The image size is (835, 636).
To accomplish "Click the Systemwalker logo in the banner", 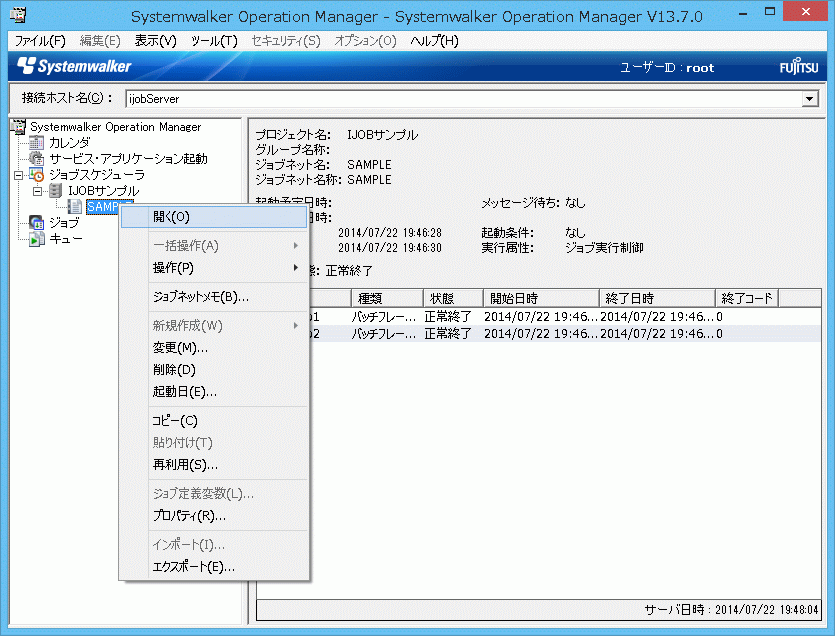I will point(74,66).
